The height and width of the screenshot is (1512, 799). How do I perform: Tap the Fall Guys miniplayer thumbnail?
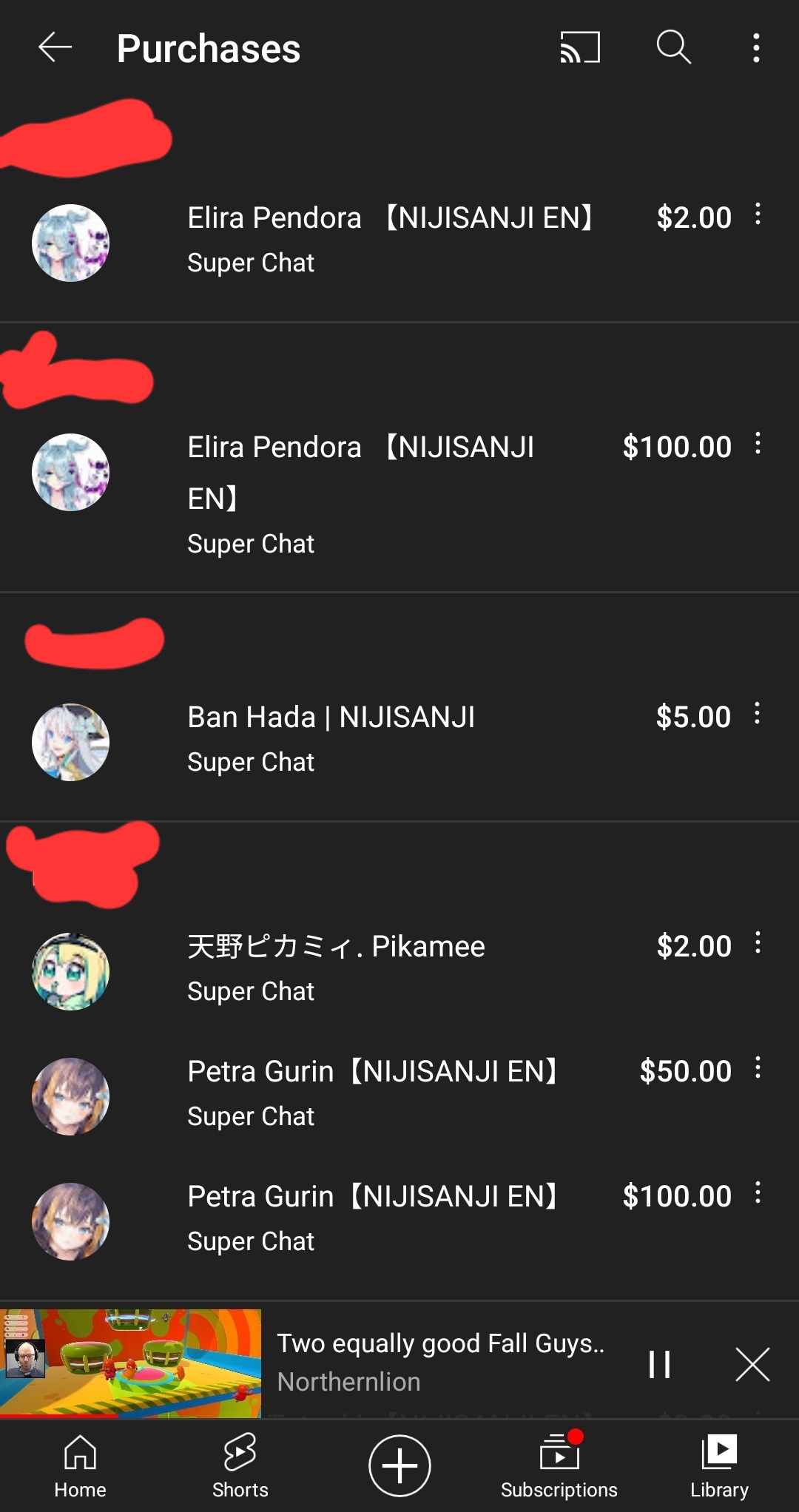(x=130, y=1363)
